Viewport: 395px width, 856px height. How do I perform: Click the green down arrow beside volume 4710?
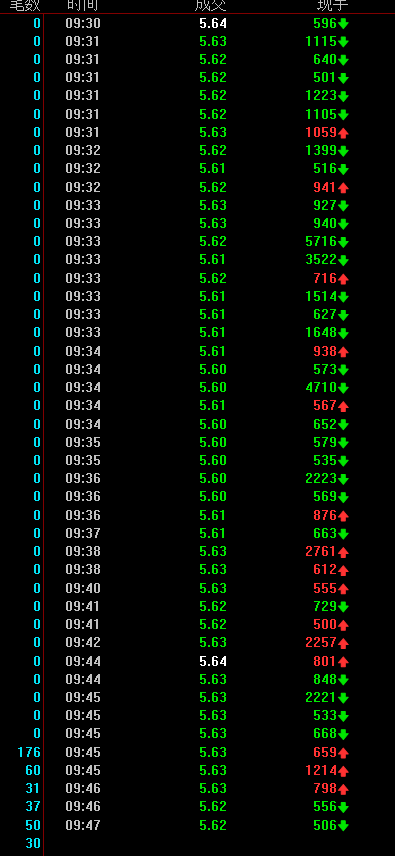pos(343,388)
